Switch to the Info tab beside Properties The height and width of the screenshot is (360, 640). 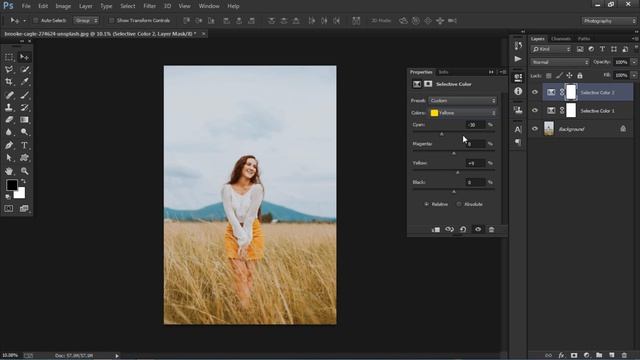click(443, 72)
